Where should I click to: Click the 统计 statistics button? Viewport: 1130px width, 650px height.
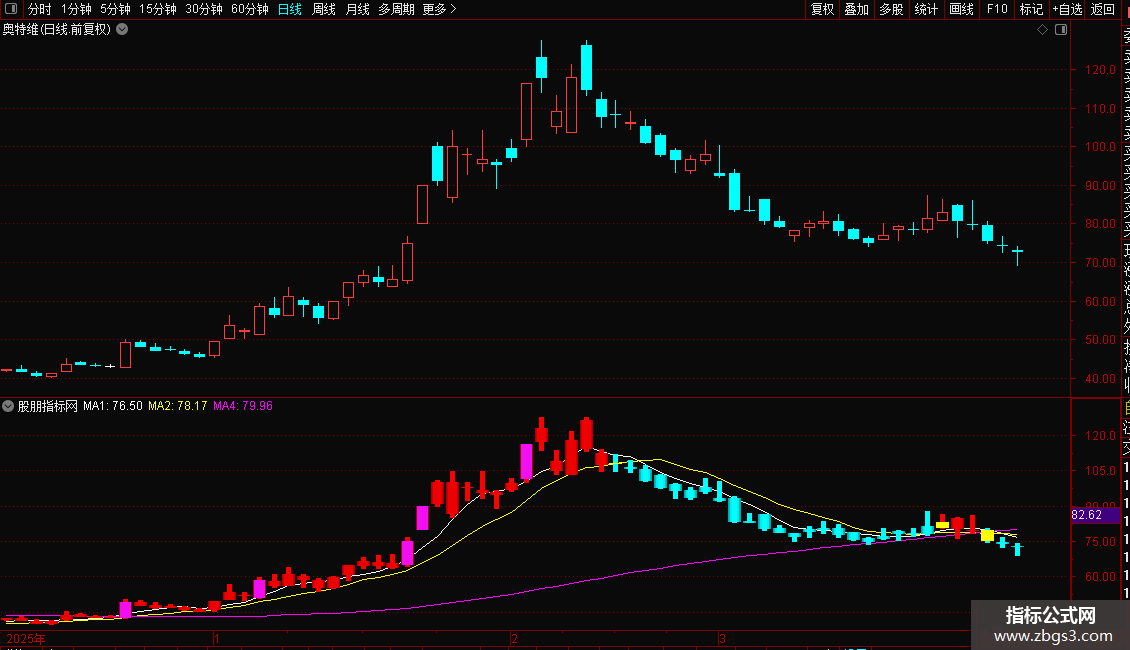click(926, 9)
